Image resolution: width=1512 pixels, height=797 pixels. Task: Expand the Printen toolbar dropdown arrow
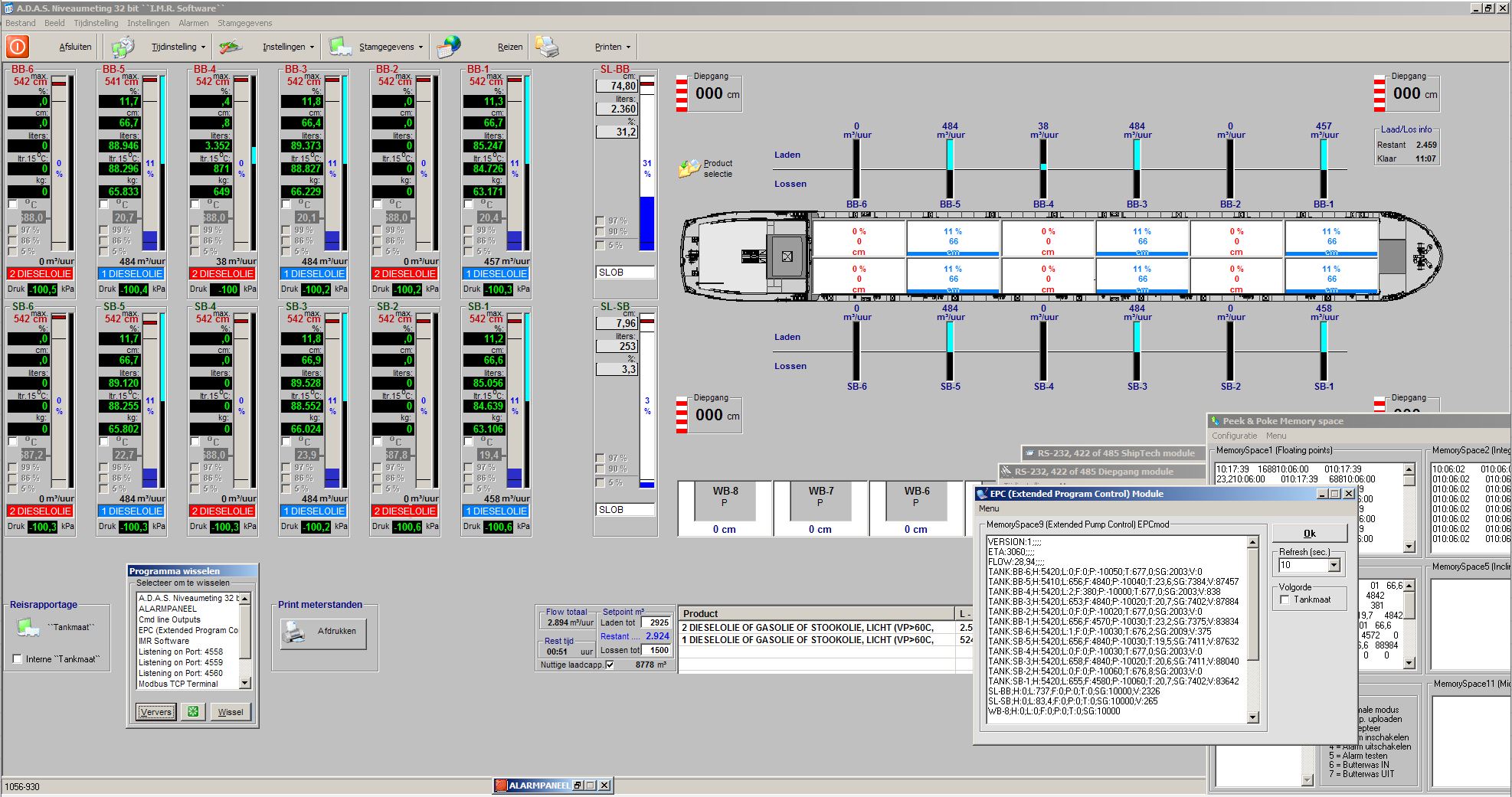click(x=628, y=47)
